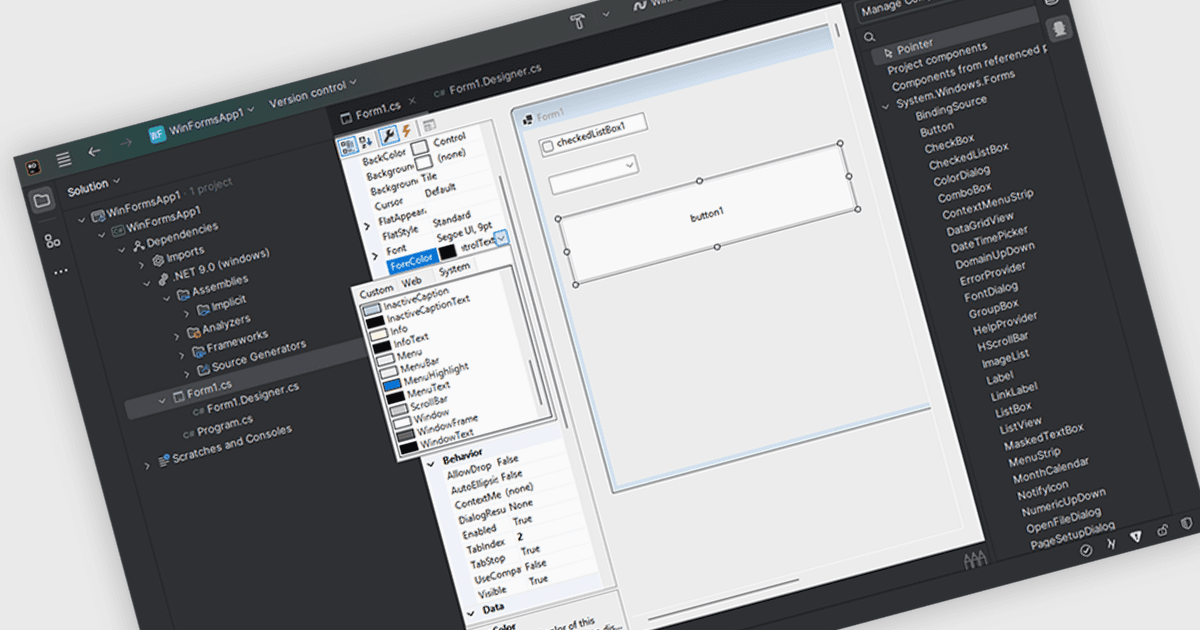This screenshot has height=630, width=1200.
Task: Open the Explorer folder tool window
Action: (41, 200)
